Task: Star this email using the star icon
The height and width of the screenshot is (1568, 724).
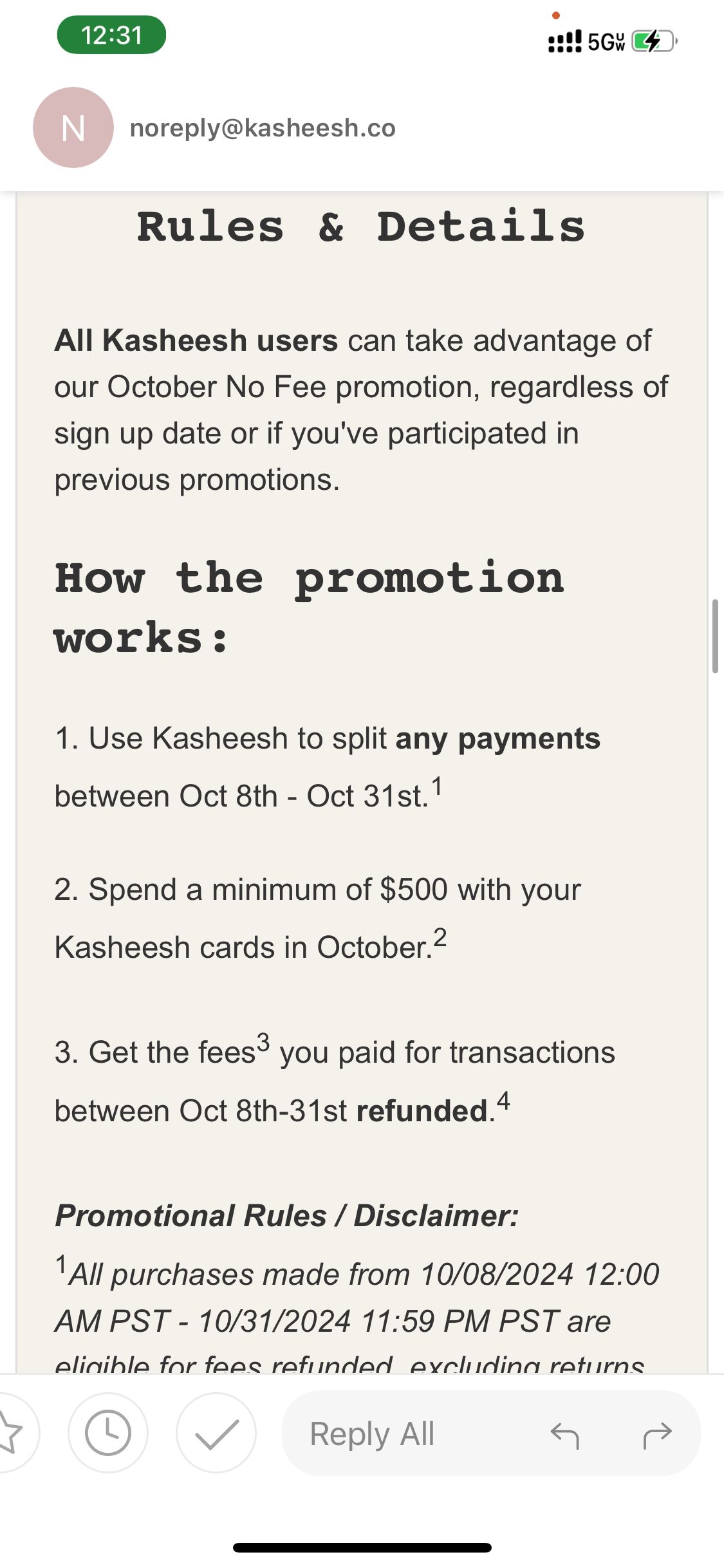Action: pyautogui.click(x=12, y=1433)
